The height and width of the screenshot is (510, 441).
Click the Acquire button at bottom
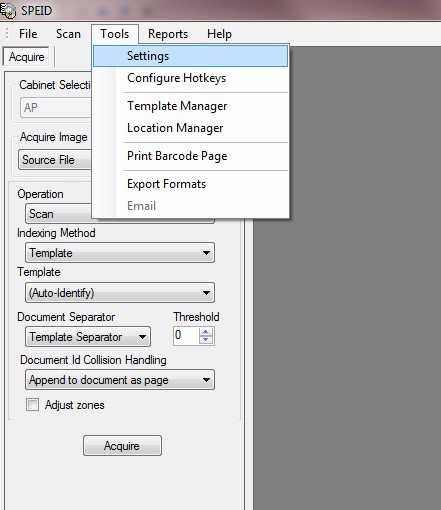click(122, 445)
